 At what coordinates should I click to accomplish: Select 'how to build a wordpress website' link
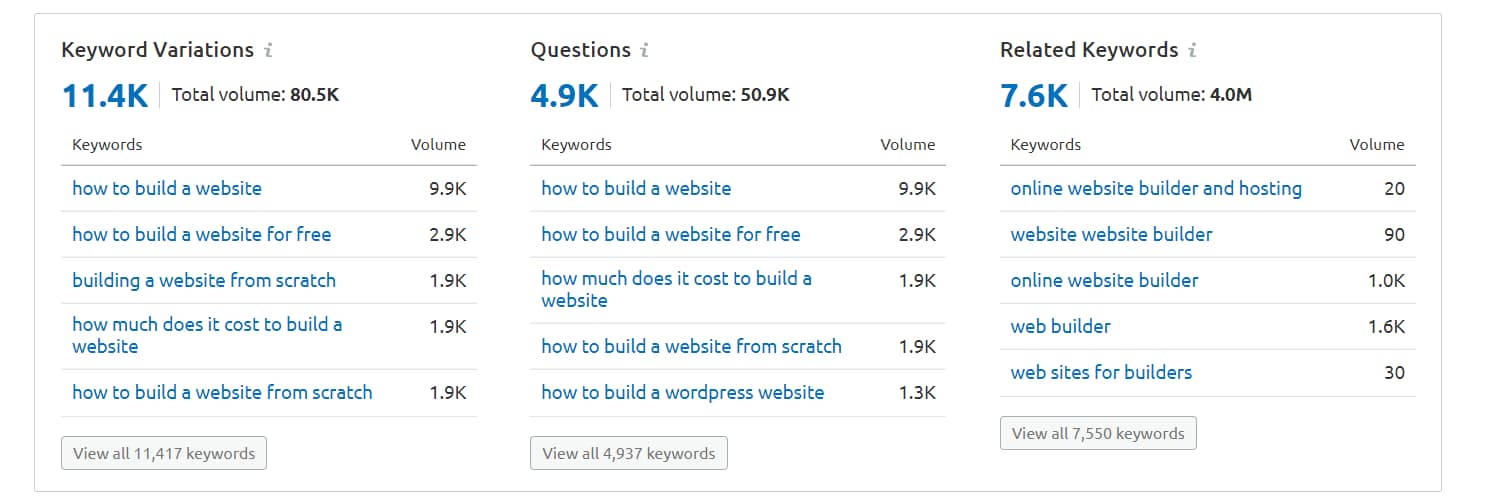(x=683, y=393)
